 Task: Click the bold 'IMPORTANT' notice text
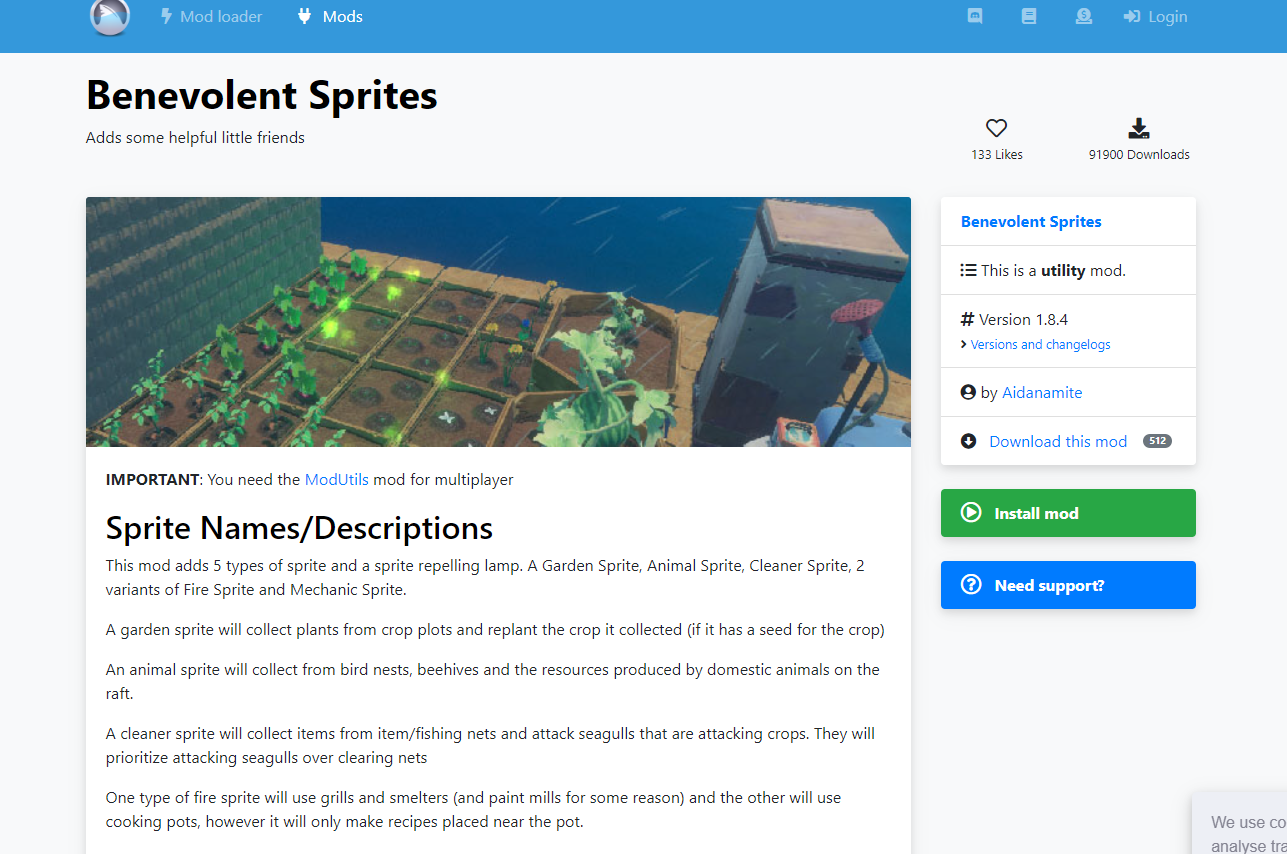pos(153,480)
